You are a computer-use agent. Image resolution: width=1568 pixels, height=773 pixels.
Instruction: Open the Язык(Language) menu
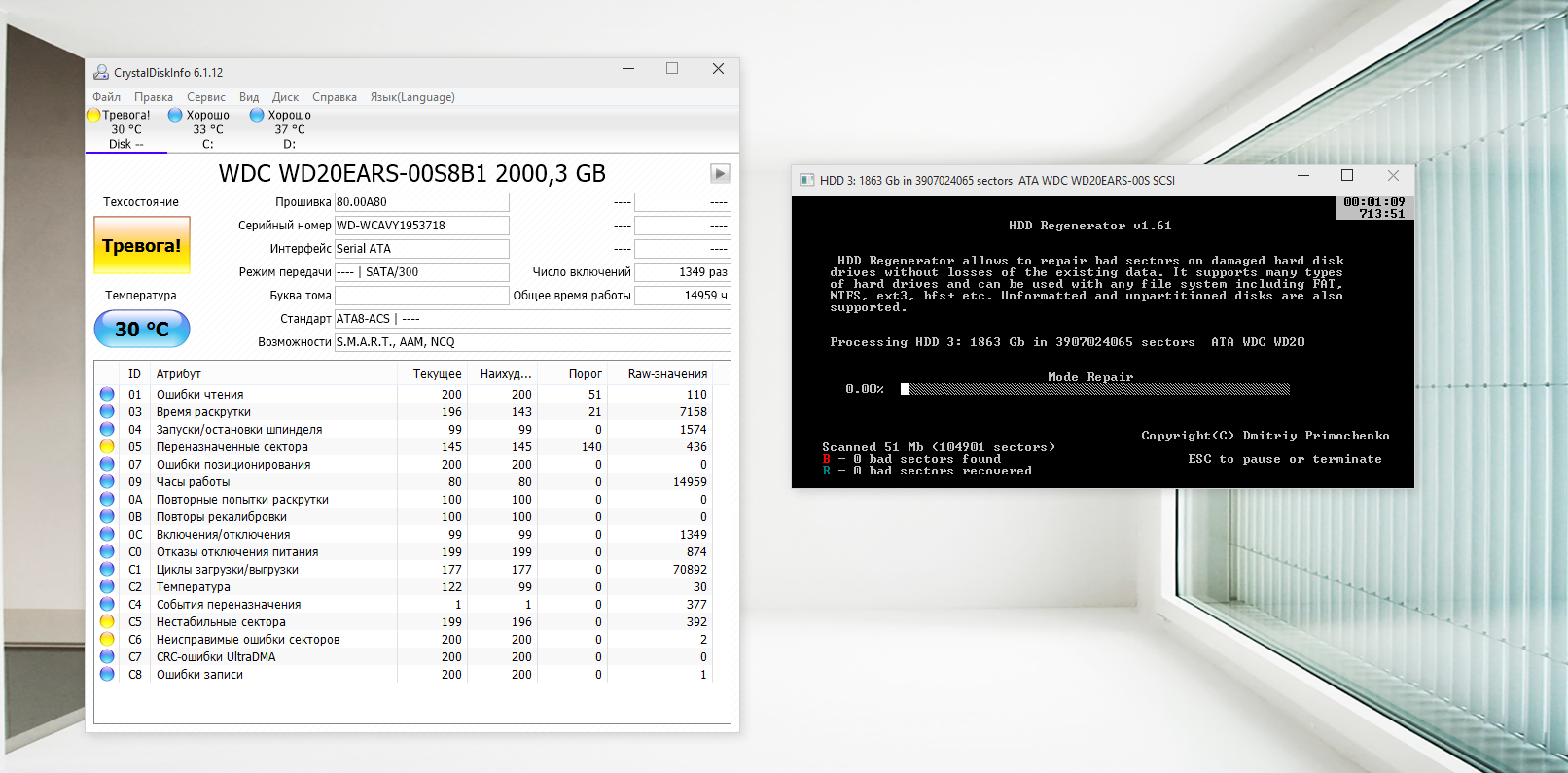(x=412, y=97)
